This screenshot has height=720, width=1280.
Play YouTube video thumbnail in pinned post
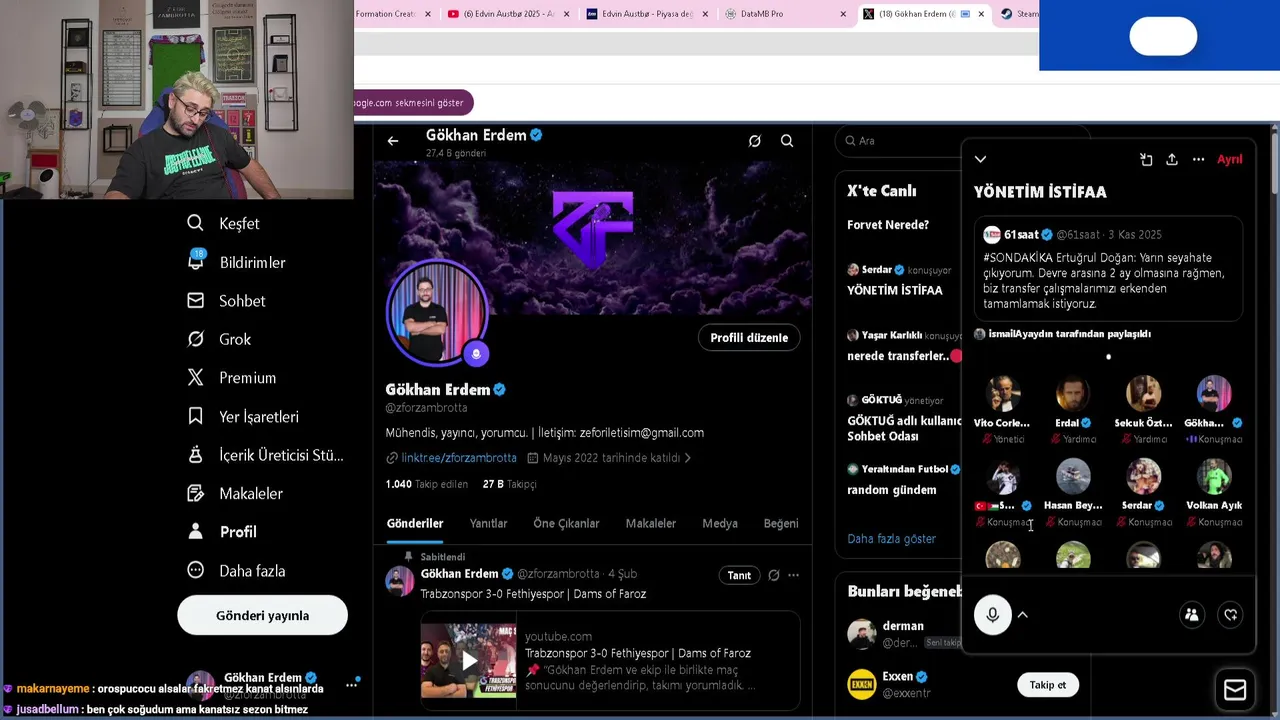[x=468, y=661]
